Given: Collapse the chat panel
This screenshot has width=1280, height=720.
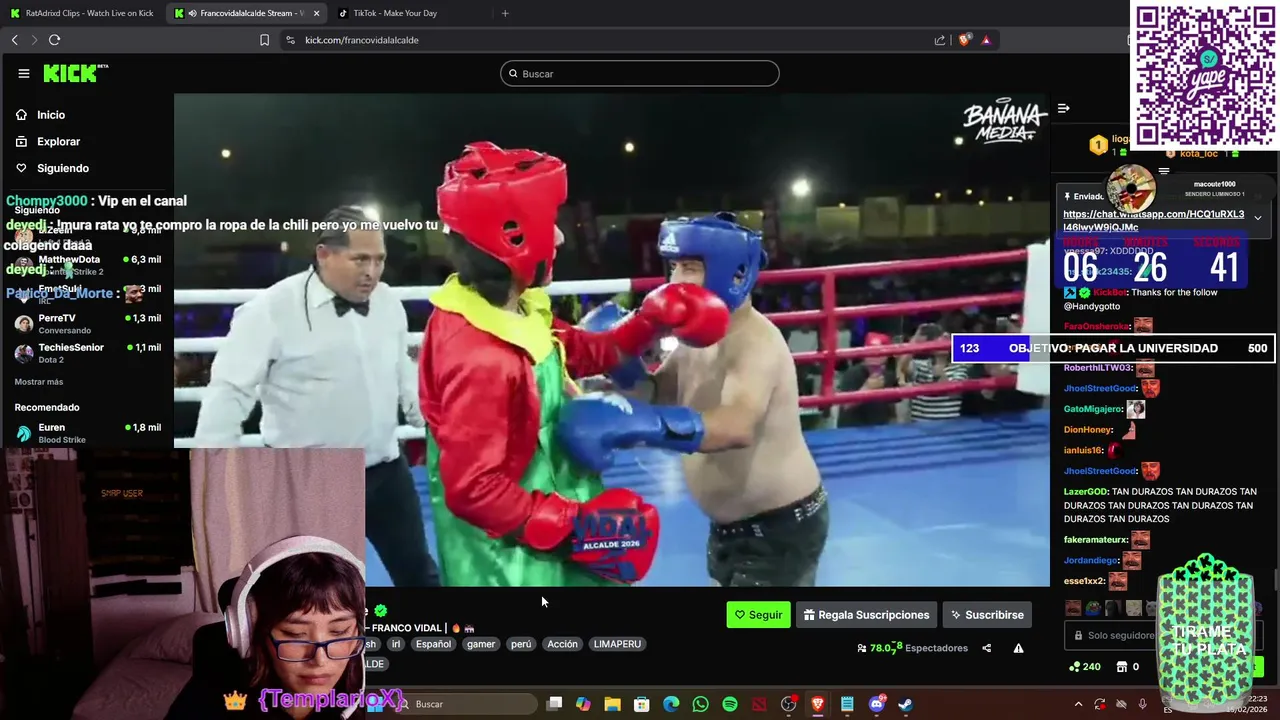Looking at the screenshot, I should [1064, 108].
